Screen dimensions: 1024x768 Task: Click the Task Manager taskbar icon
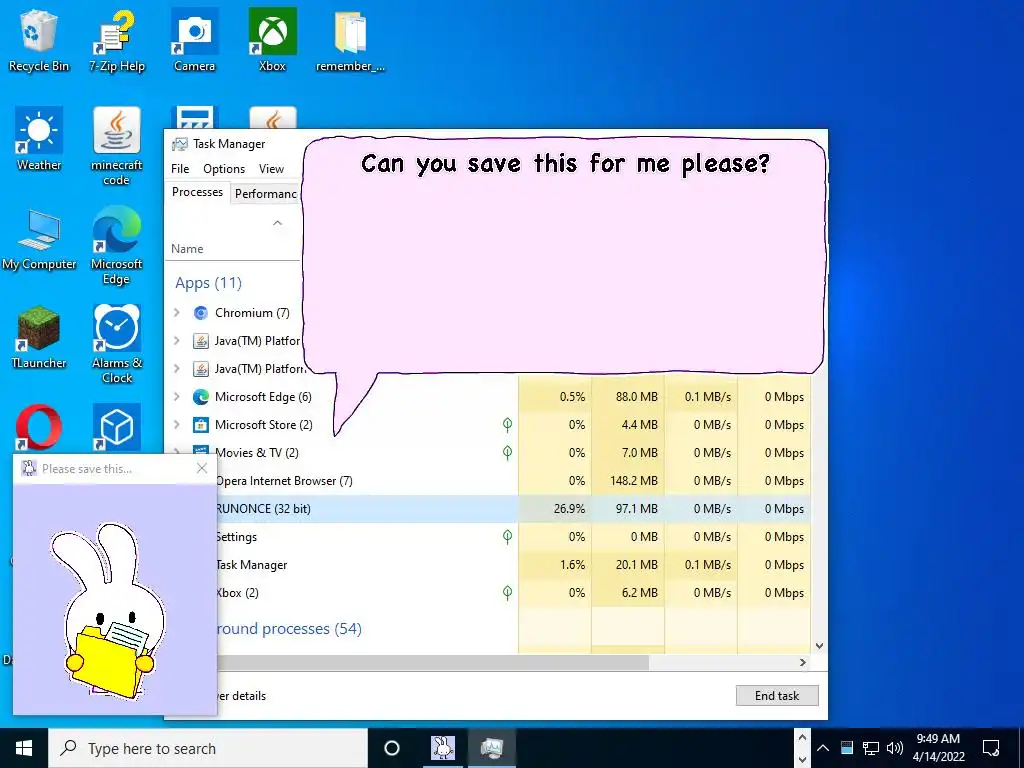pyautogui.click(x=492, y=748)
